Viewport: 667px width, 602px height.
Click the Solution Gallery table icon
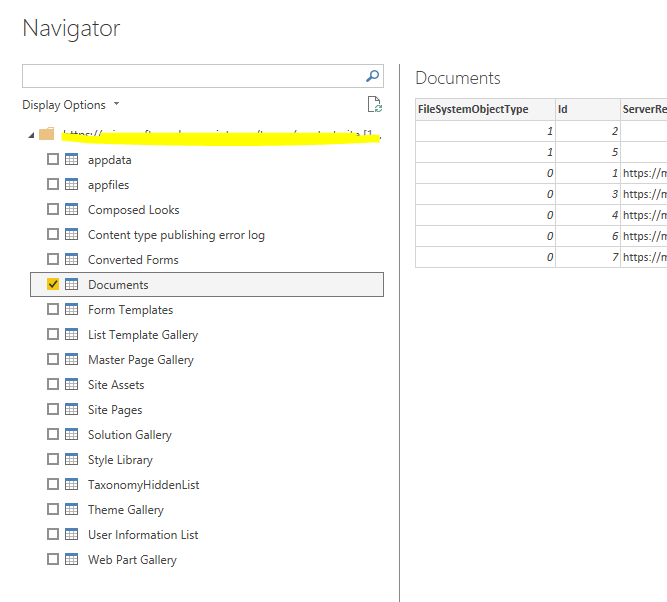tap(71, 434)
